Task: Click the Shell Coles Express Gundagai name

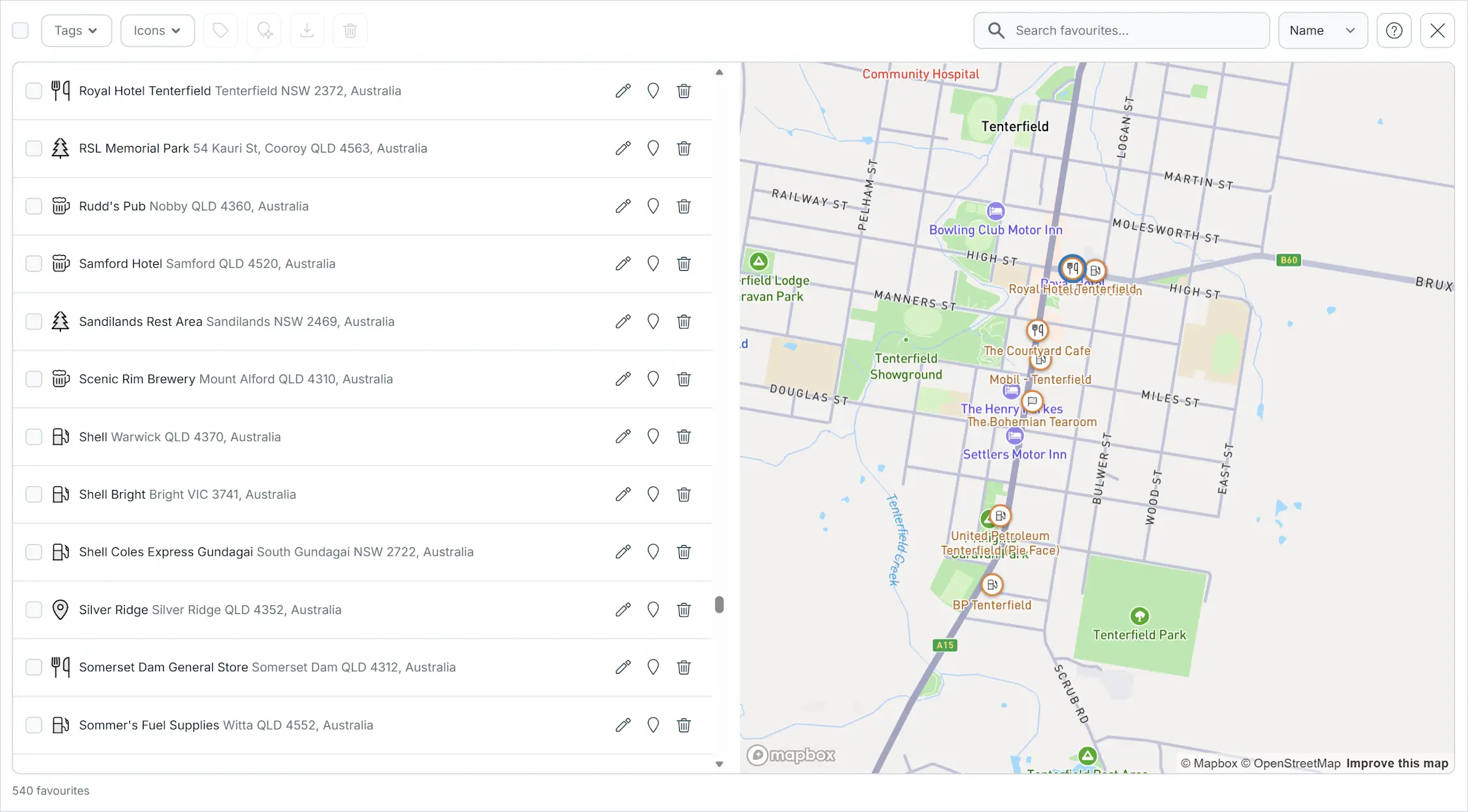Action: tap(166, 552)
